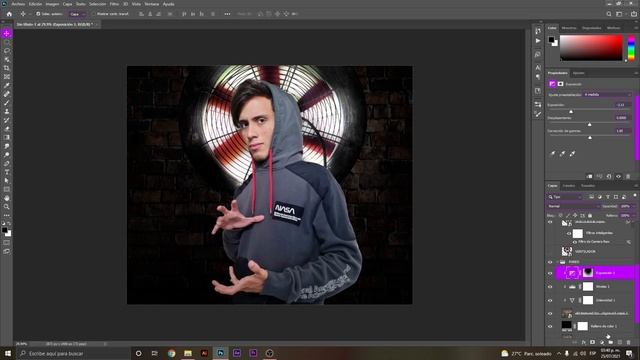Open the Paragraph panel icon in dock

538,77
